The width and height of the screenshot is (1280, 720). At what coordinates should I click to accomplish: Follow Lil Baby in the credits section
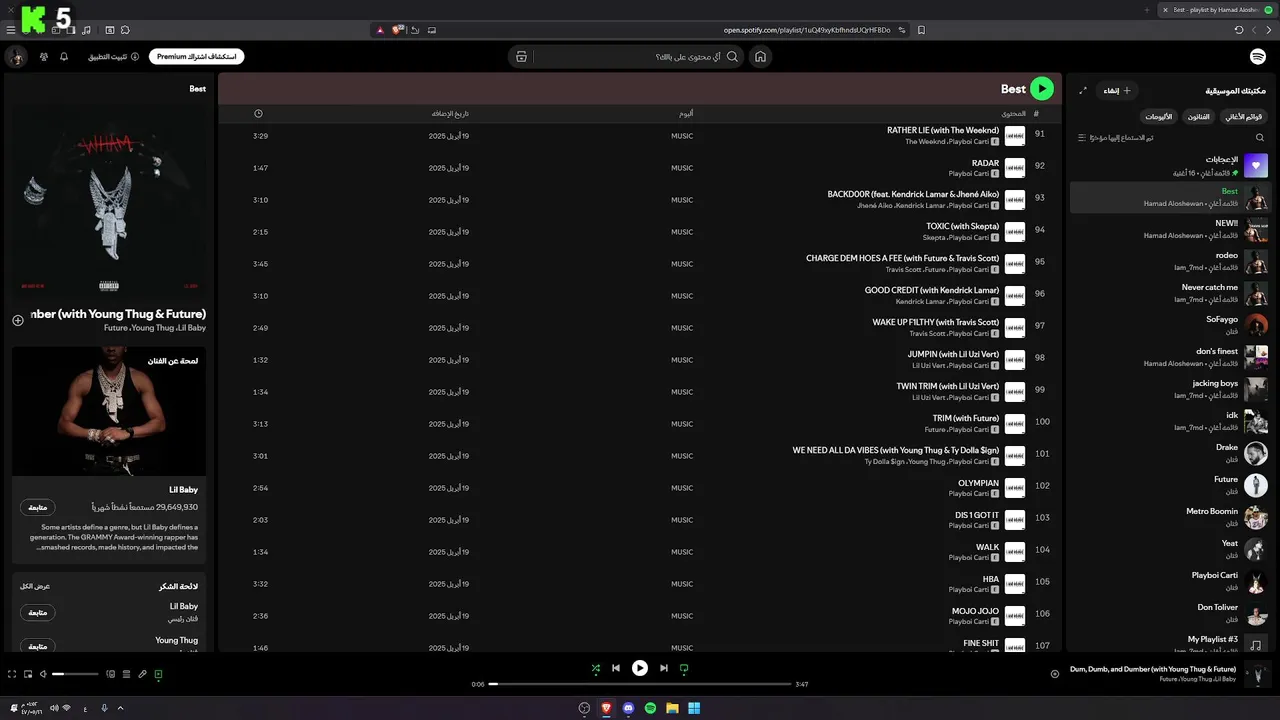click(x=38, y=612)
